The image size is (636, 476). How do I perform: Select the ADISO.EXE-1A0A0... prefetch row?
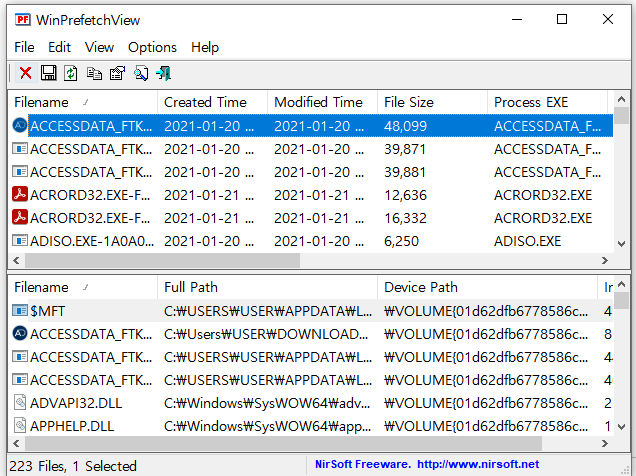point(311,241)
